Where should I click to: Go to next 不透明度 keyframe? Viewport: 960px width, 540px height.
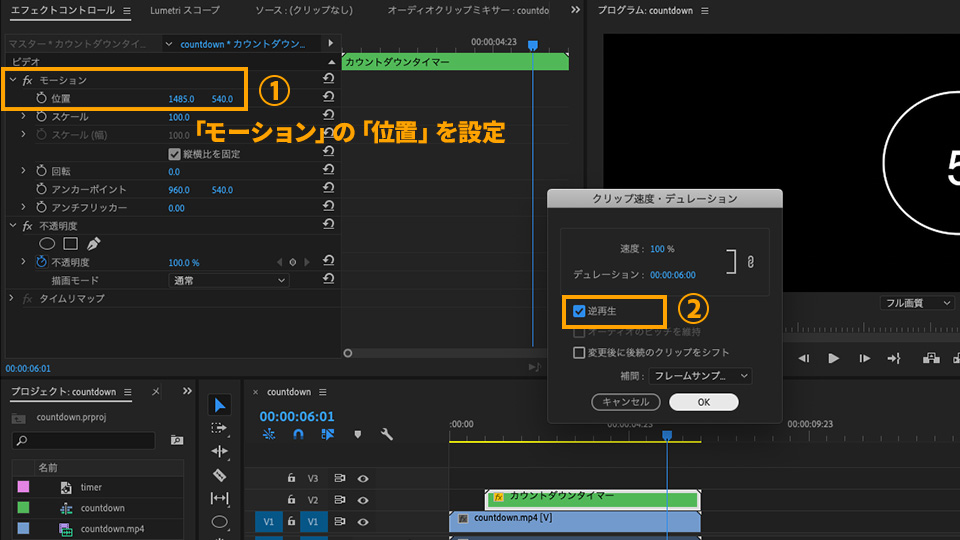point(307,262)
